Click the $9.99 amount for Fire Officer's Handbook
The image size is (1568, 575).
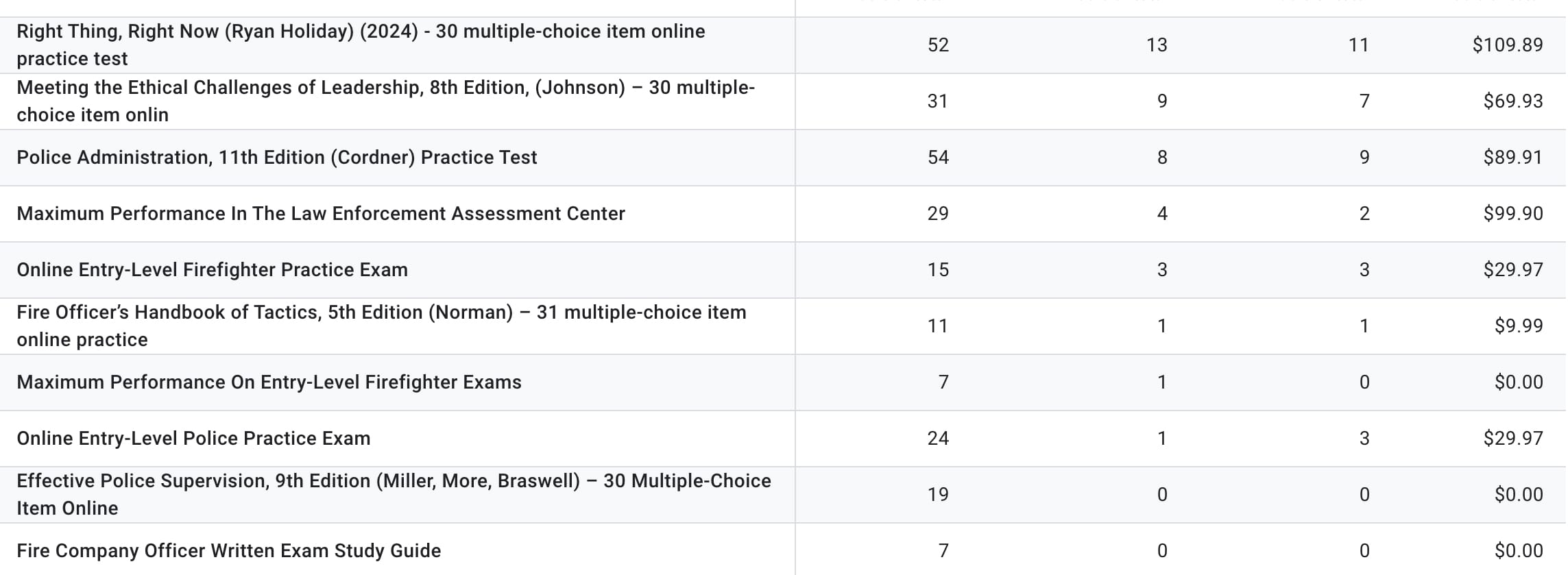[x=1519, y=326]
